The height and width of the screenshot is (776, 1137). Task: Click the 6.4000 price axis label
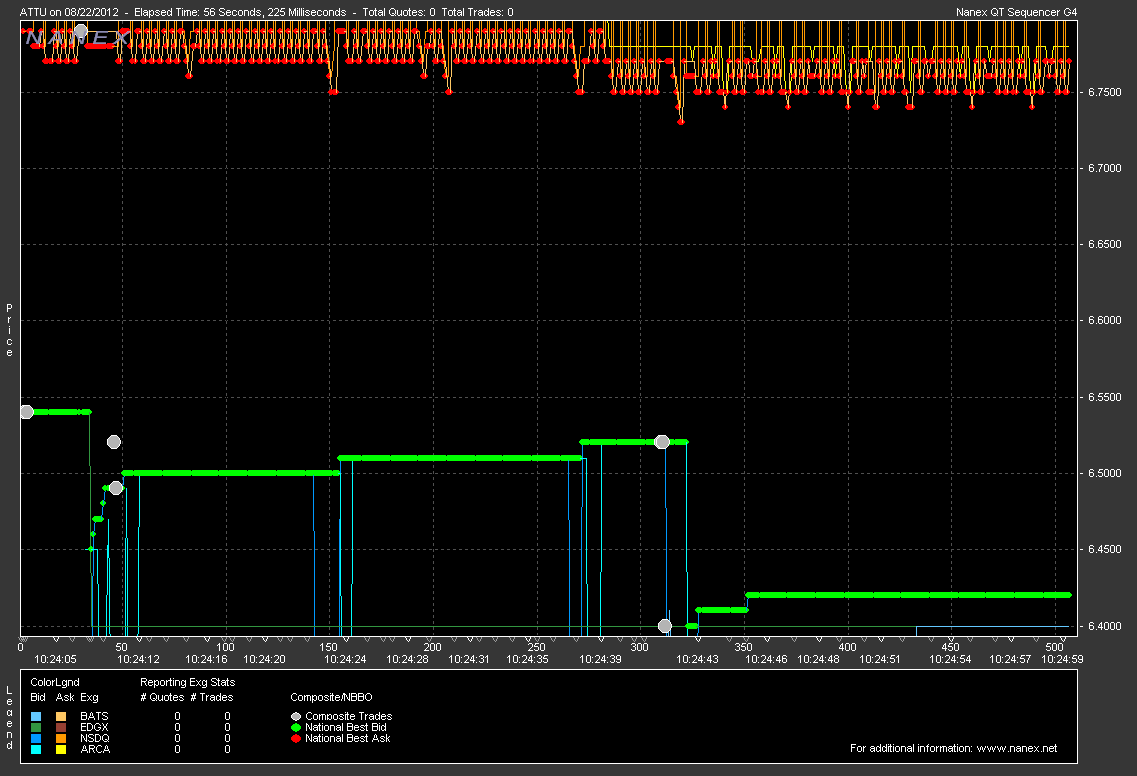pyautogui.click(x=1104, y=626)
